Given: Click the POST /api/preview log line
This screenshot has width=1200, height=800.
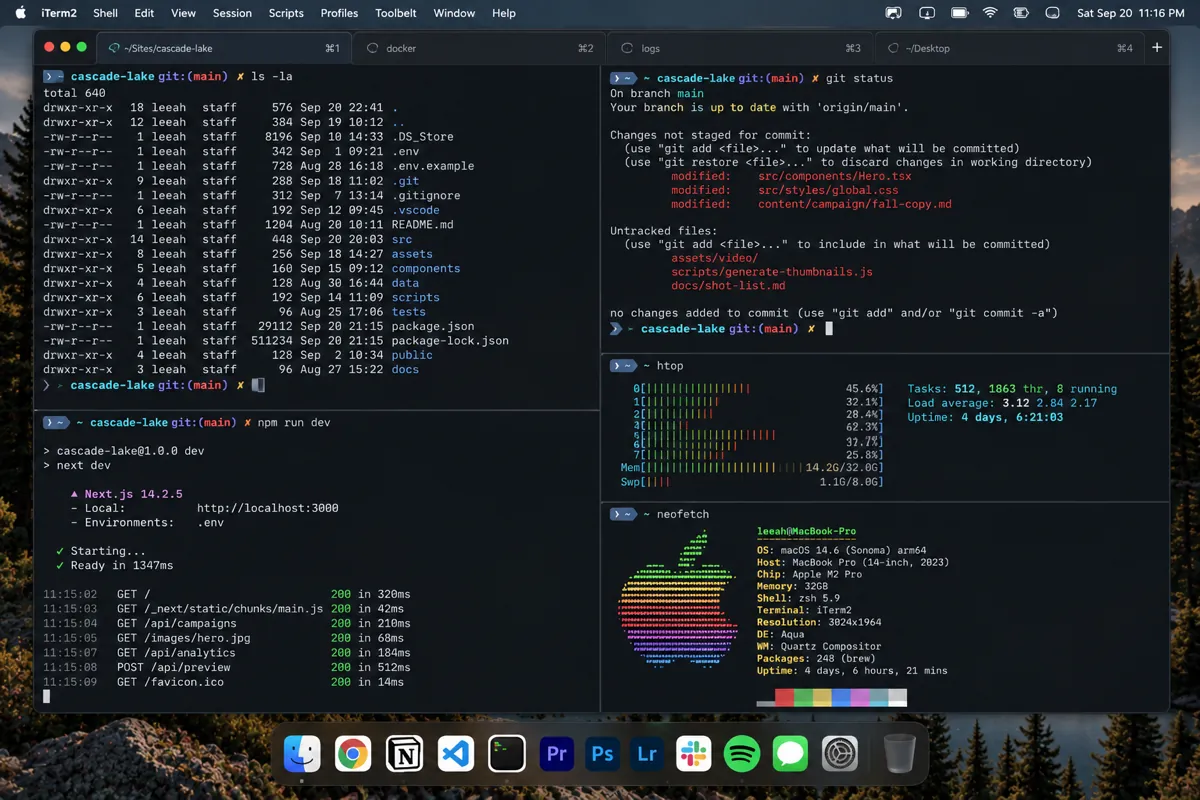Looking at the screenshot, I should 227,667.
